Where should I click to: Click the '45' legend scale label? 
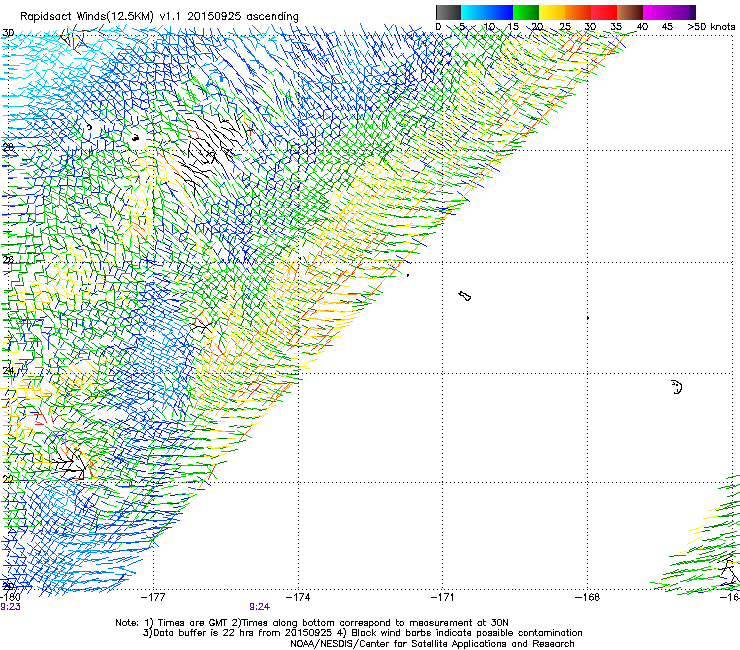pyautogui.click(x=667, y=27)
